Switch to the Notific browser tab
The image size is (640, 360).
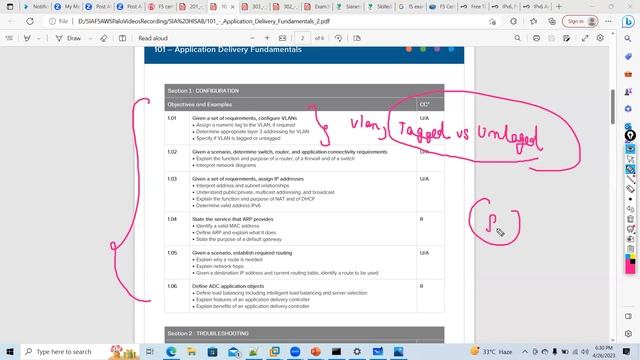[x=36, y=7]
